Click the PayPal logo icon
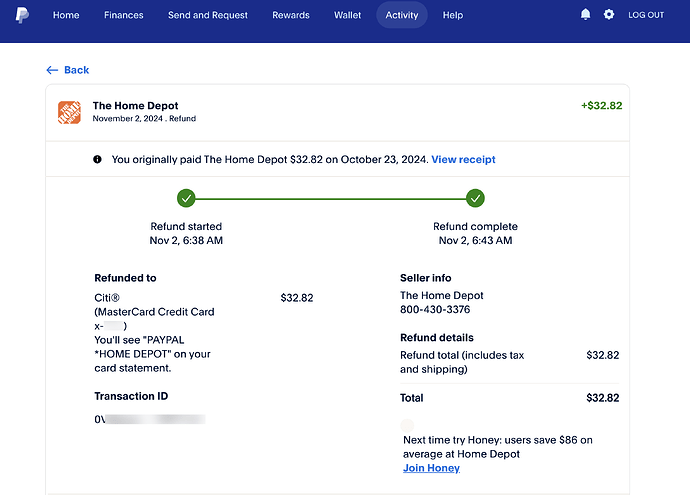Image resolution: width=690 pixels, height=495 pixels. pos(22,15)
